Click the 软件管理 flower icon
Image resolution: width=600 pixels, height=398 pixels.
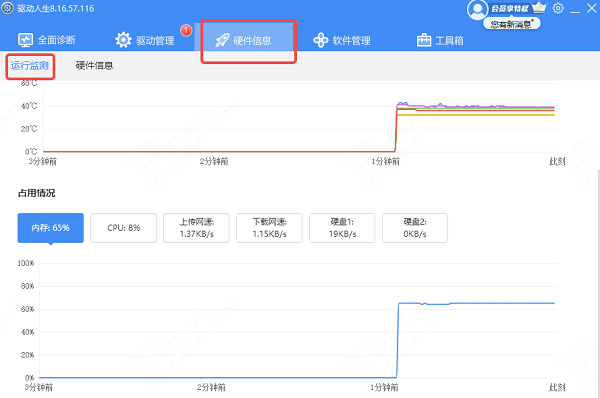(320, 40)
